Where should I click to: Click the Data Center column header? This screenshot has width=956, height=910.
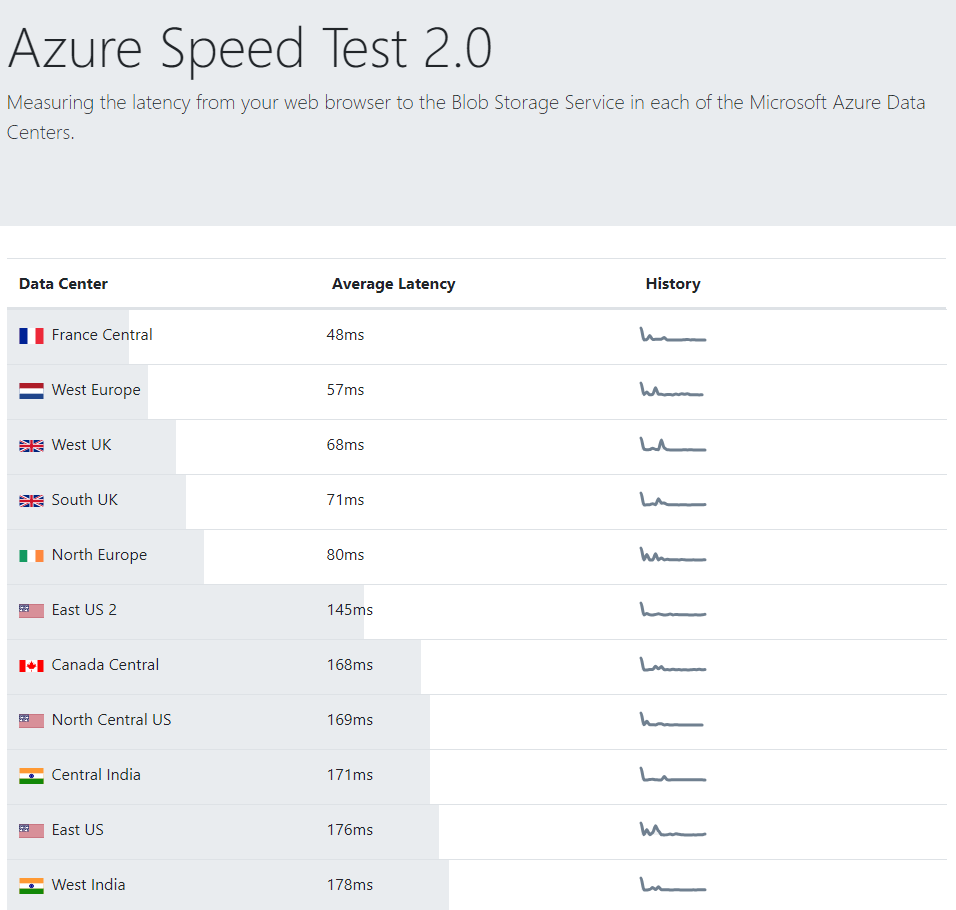pyautogui.click(x=63, y=284)
